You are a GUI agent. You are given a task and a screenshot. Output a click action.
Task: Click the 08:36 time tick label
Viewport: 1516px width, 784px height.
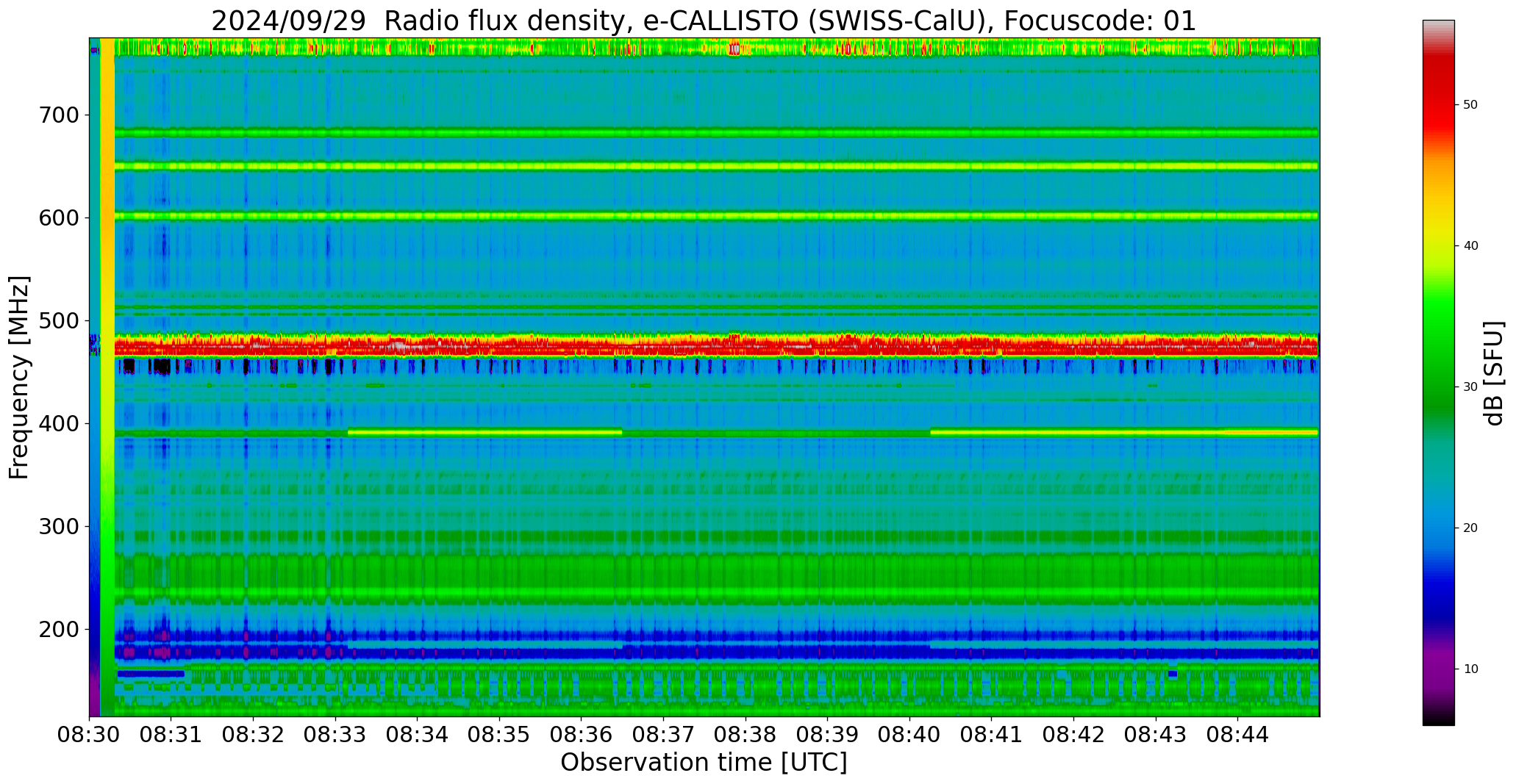pyautogui.click(x=582, y=735)
